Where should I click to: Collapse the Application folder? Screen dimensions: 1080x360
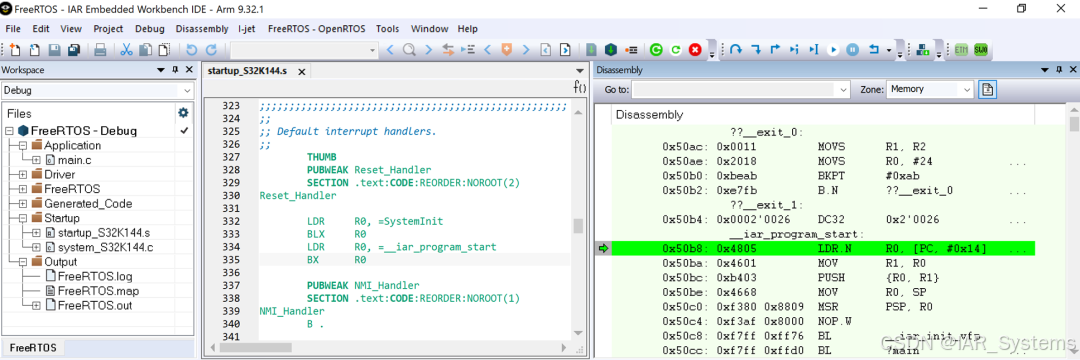pyautogui.click(x=23, y=145)
